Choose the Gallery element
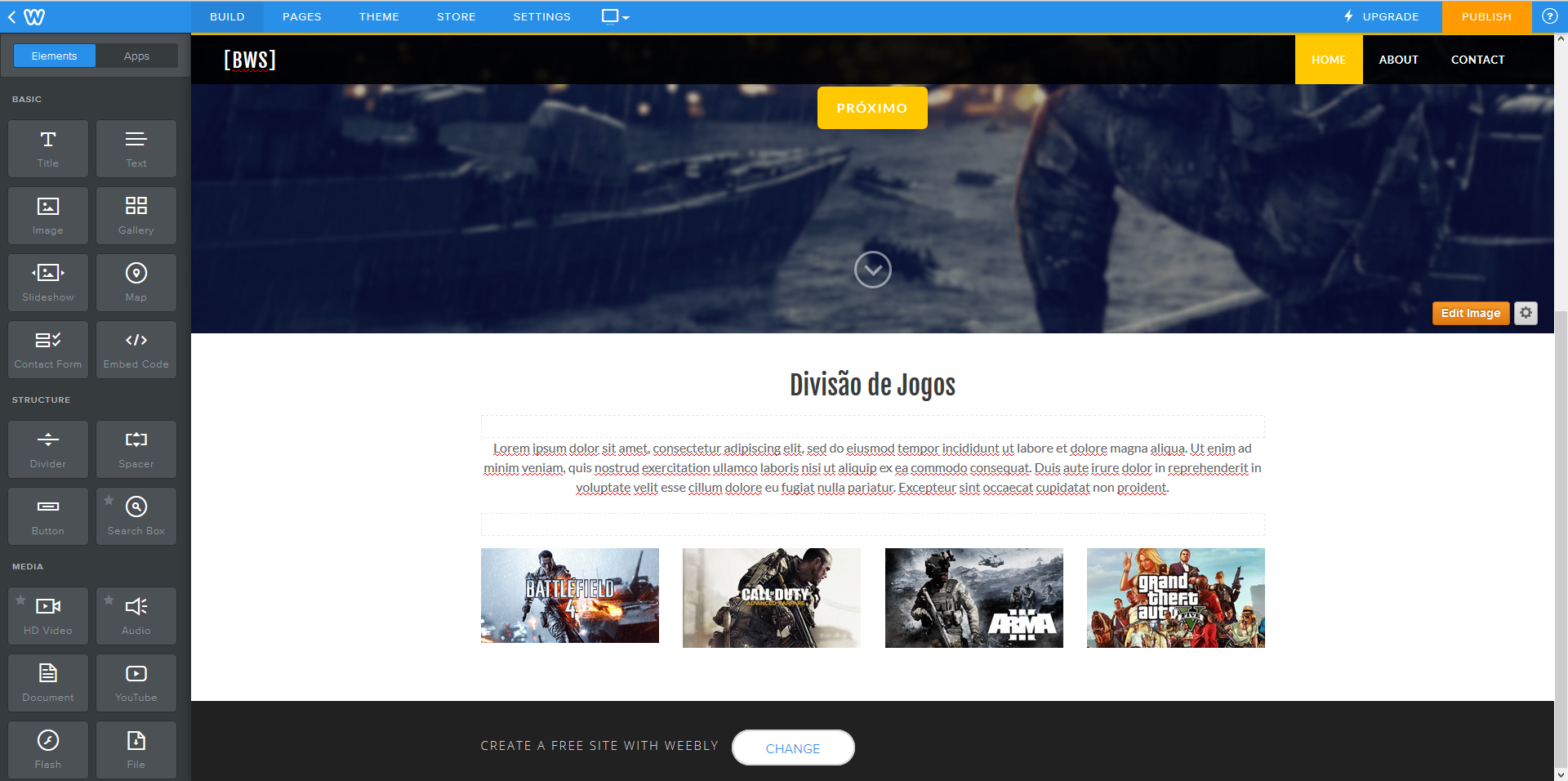Viewport: 1568px width, 781px height. coord(136,216)
